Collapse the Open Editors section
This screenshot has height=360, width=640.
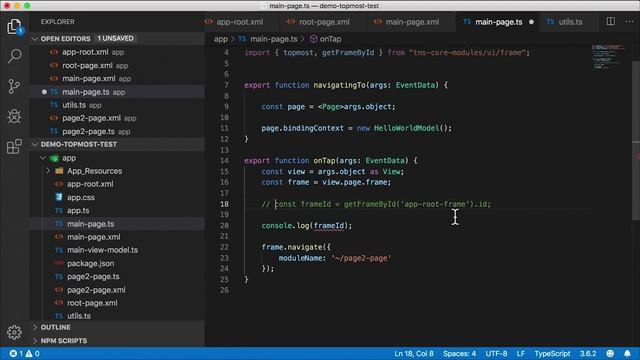coord(35,39)
